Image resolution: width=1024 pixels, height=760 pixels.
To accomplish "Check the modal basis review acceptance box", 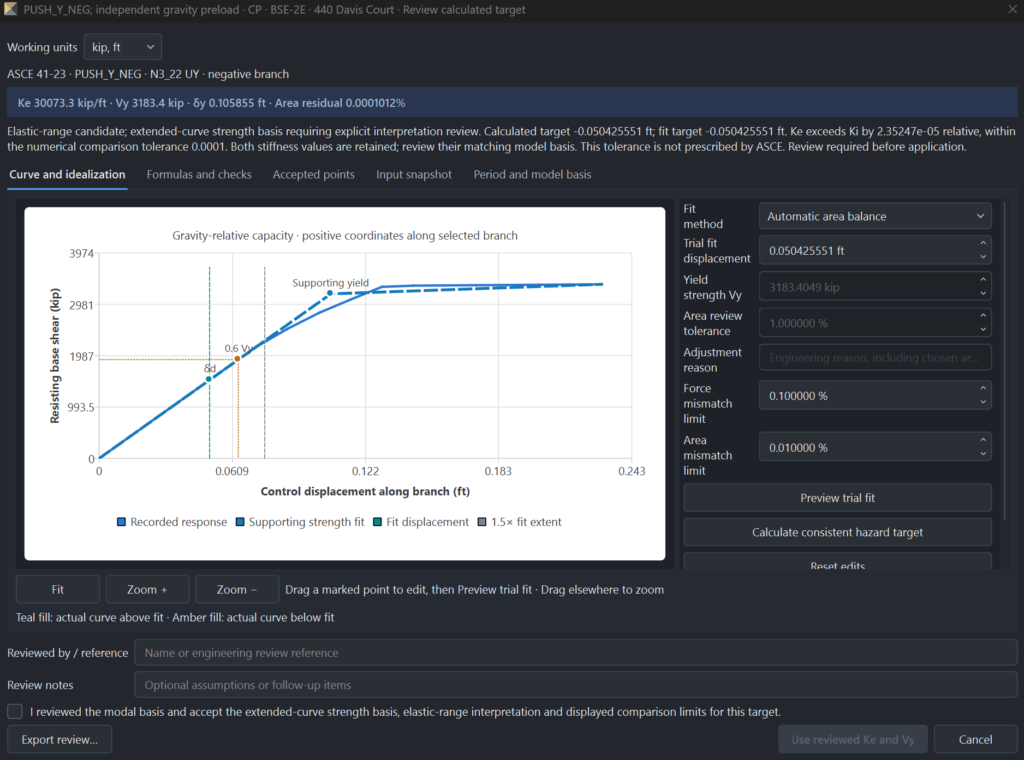I will [15, 712].
